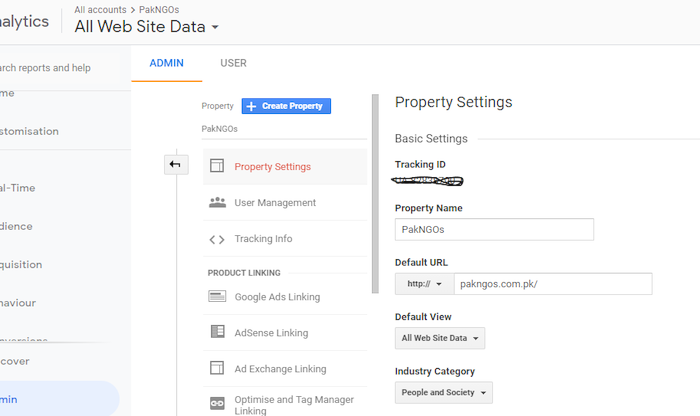Open the http:// protocol dropdown

tap(424, 284)
